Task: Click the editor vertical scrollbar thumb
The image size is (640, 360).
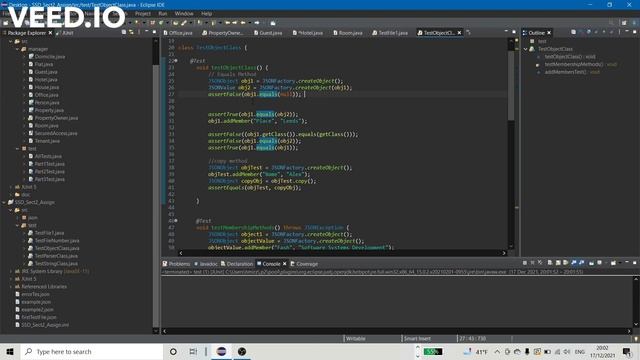Action: coord(511,85)
